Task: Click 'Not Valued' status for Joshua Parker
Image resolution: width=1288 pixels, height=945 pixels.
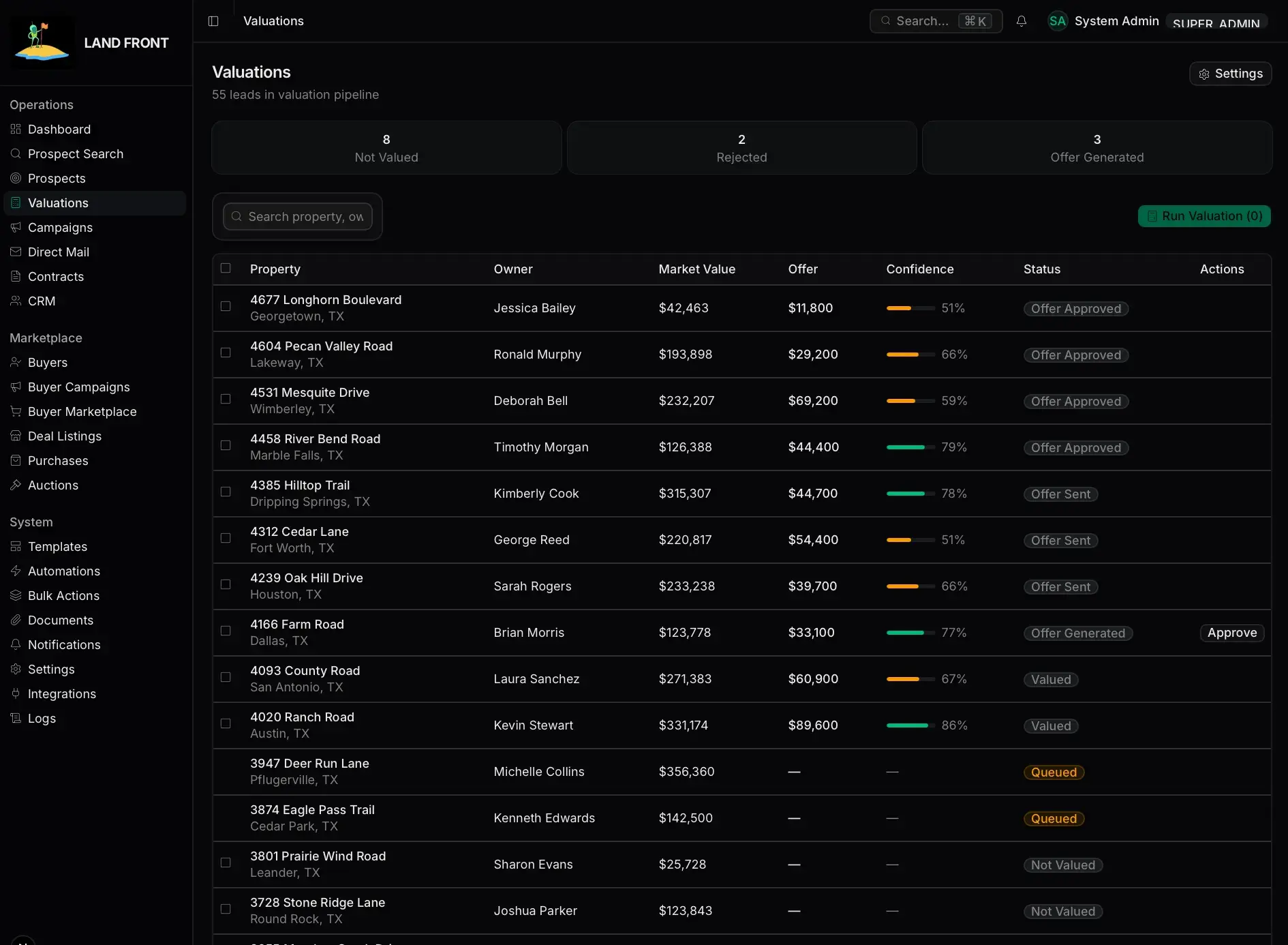Action: pos(1062,912)
